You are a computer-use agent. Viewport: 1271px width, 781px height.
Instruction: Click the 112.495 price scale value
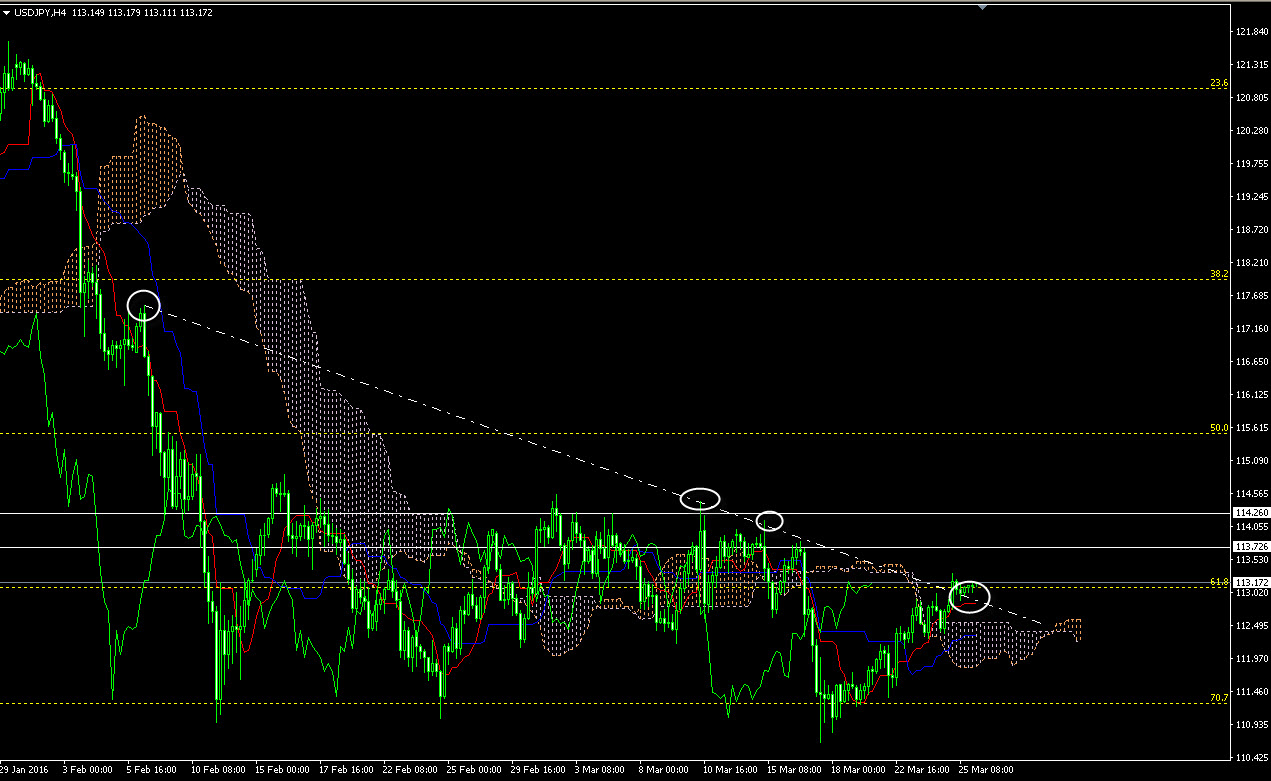tap(1252, 626)
